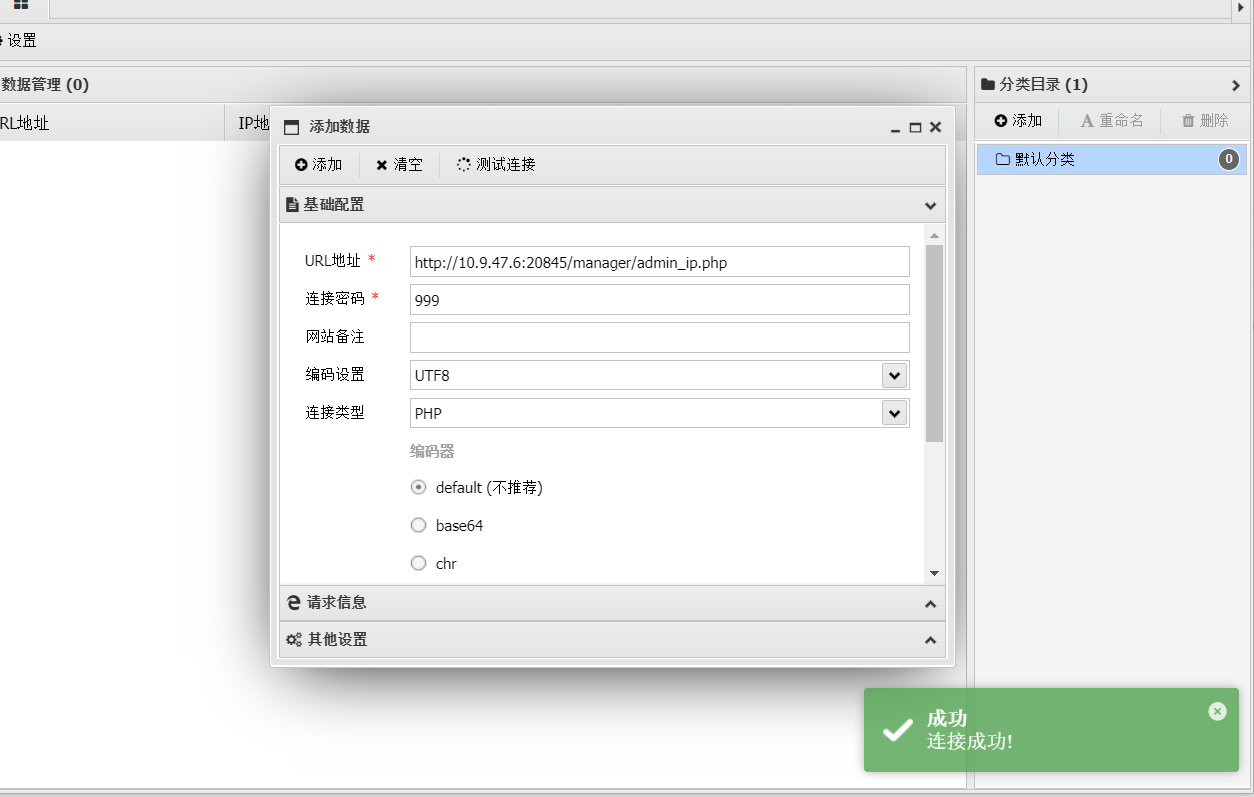The image size is (1254, 797).
Task: Click the 添加数据 window icon
Action: pos(292,128)
